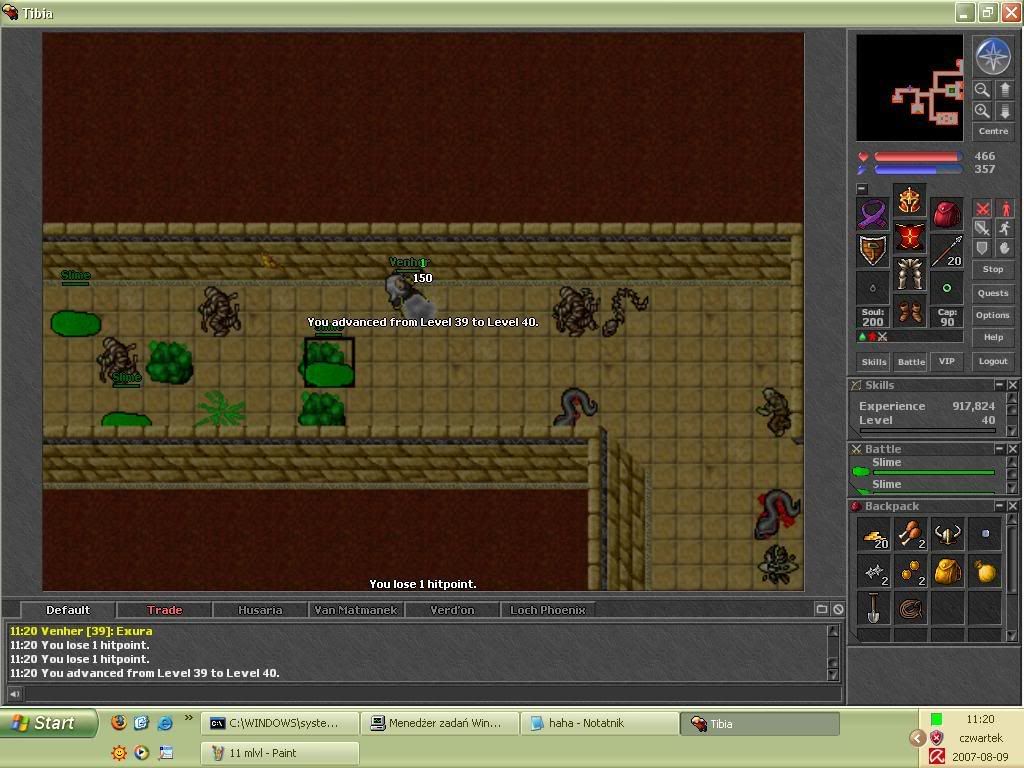This screenshot has width=1024, height=768.
Task: Toggle secure mode hand icon
Action: (x=1005, y=248)
